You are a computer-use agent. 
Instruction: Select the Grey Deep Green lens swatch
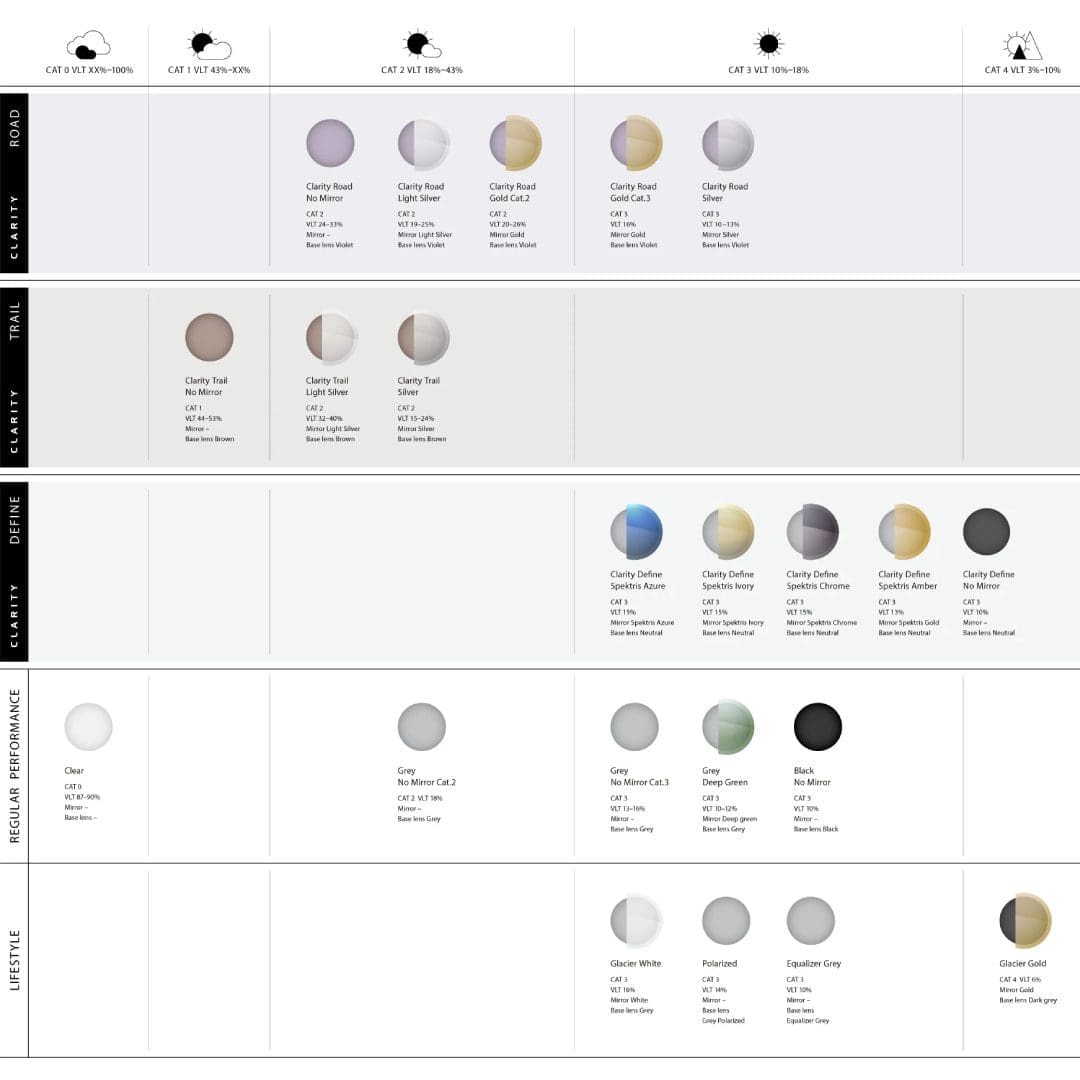728,726
